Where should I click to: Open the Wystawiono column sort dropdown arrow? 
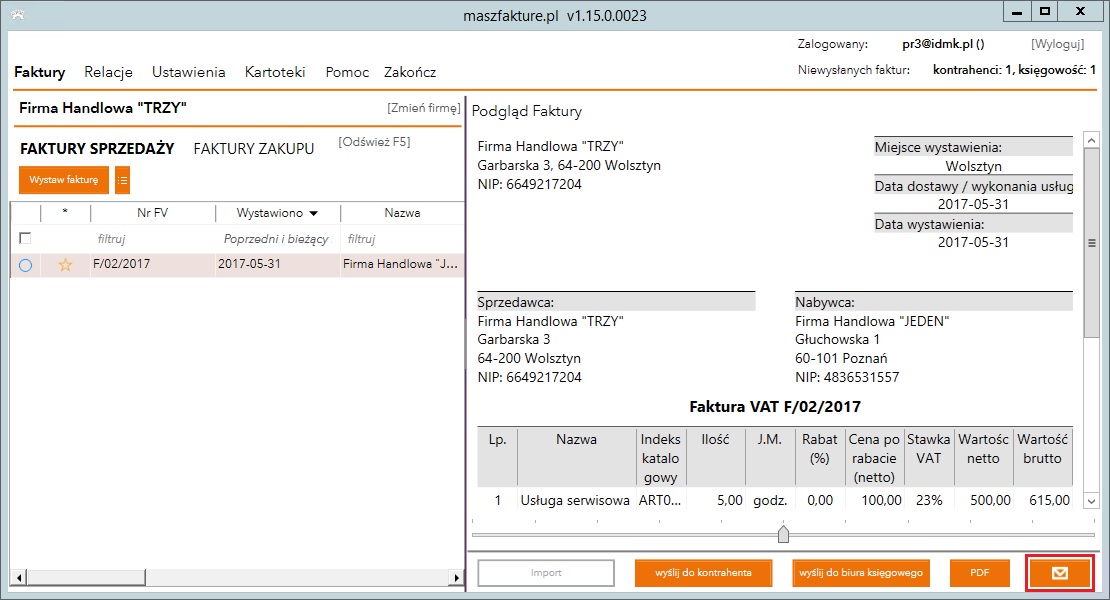click(x=314, y=214)
